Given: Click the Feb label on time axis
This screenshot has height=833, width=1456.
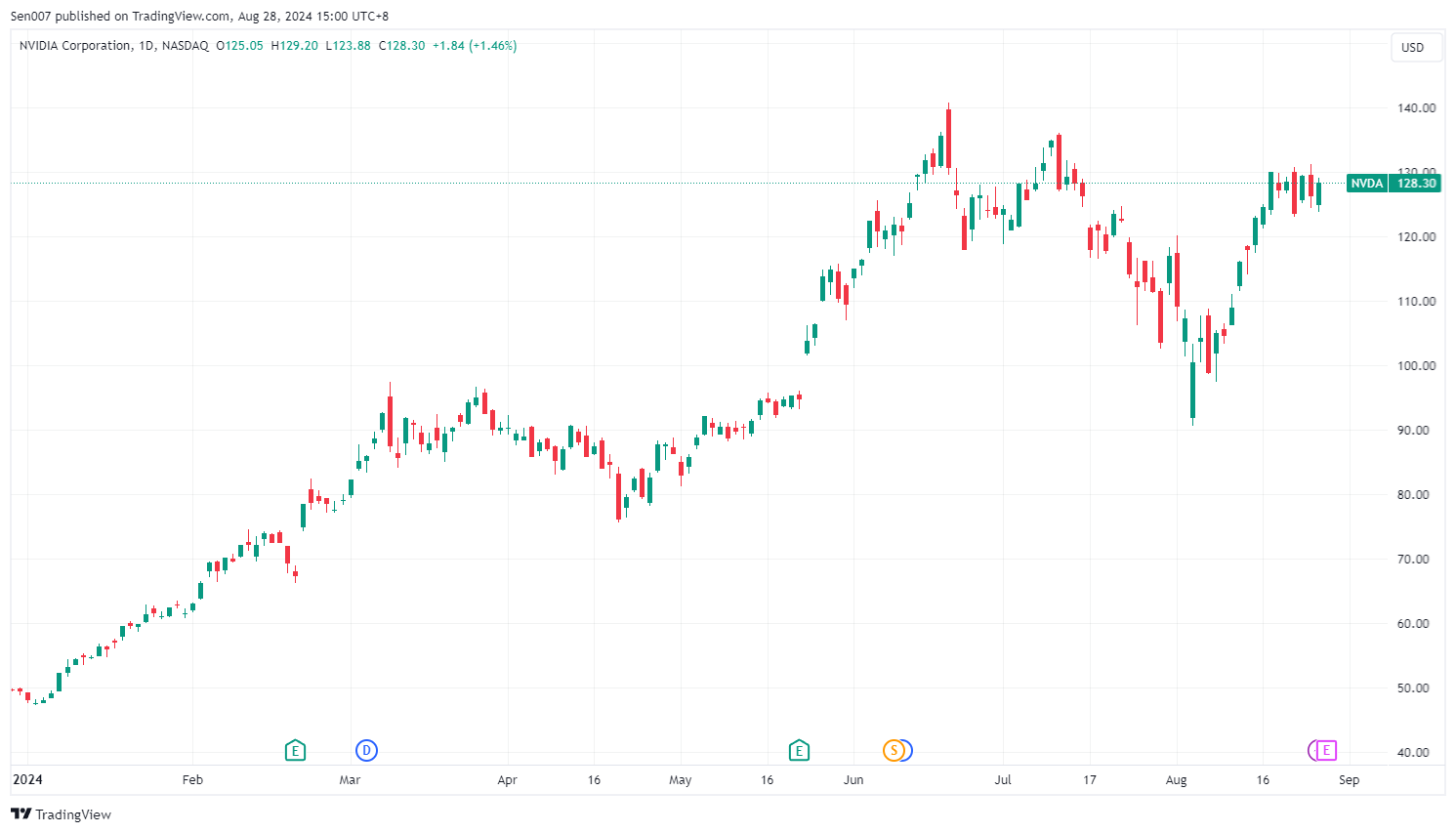Looking at the screenshot, I should [x=192, y=779].
